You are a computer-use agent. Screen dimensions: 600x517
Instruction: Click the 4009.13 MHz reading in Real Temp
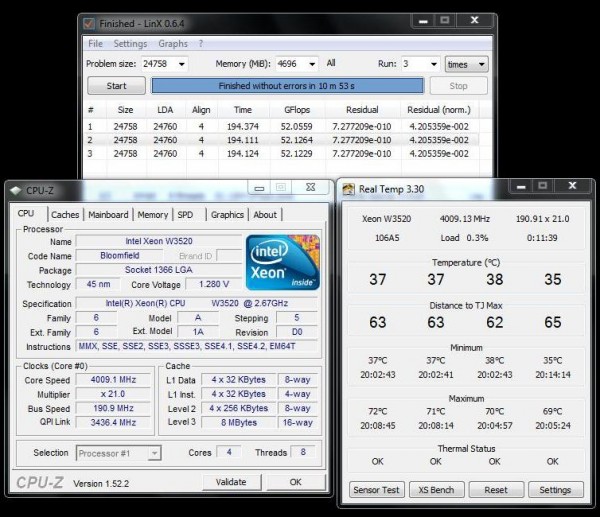tap(465, 219)
